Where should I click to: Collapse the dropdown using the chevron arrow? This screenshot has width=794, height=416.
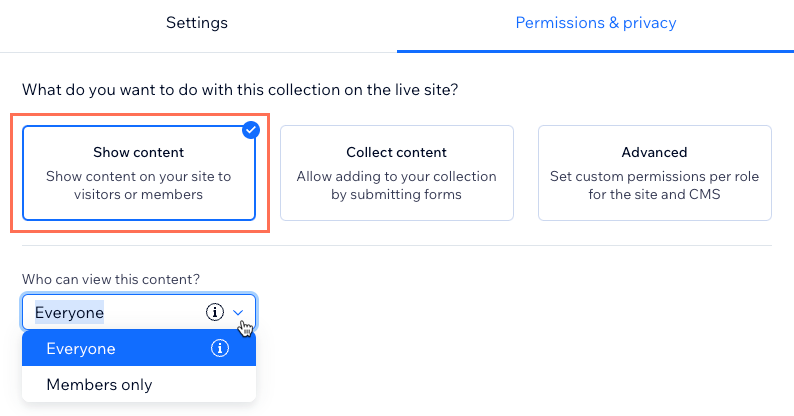238,313
